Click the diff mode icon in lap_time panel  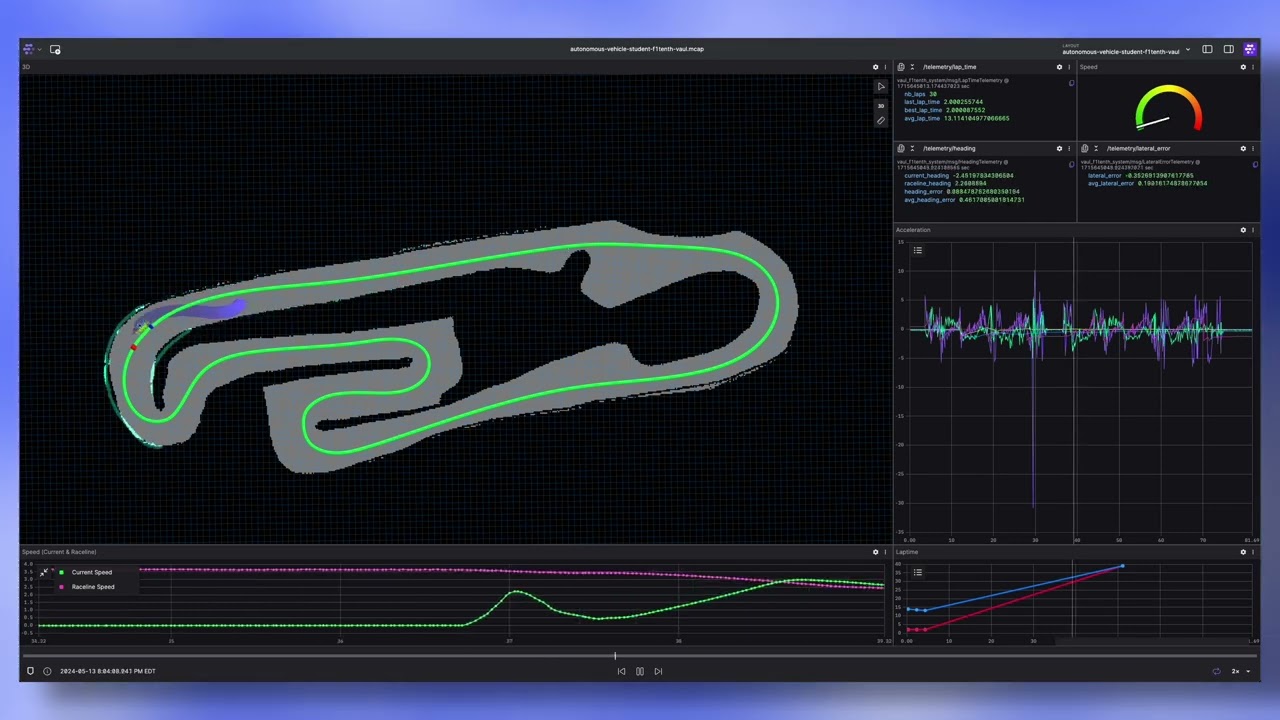click(x=901, y=67)
